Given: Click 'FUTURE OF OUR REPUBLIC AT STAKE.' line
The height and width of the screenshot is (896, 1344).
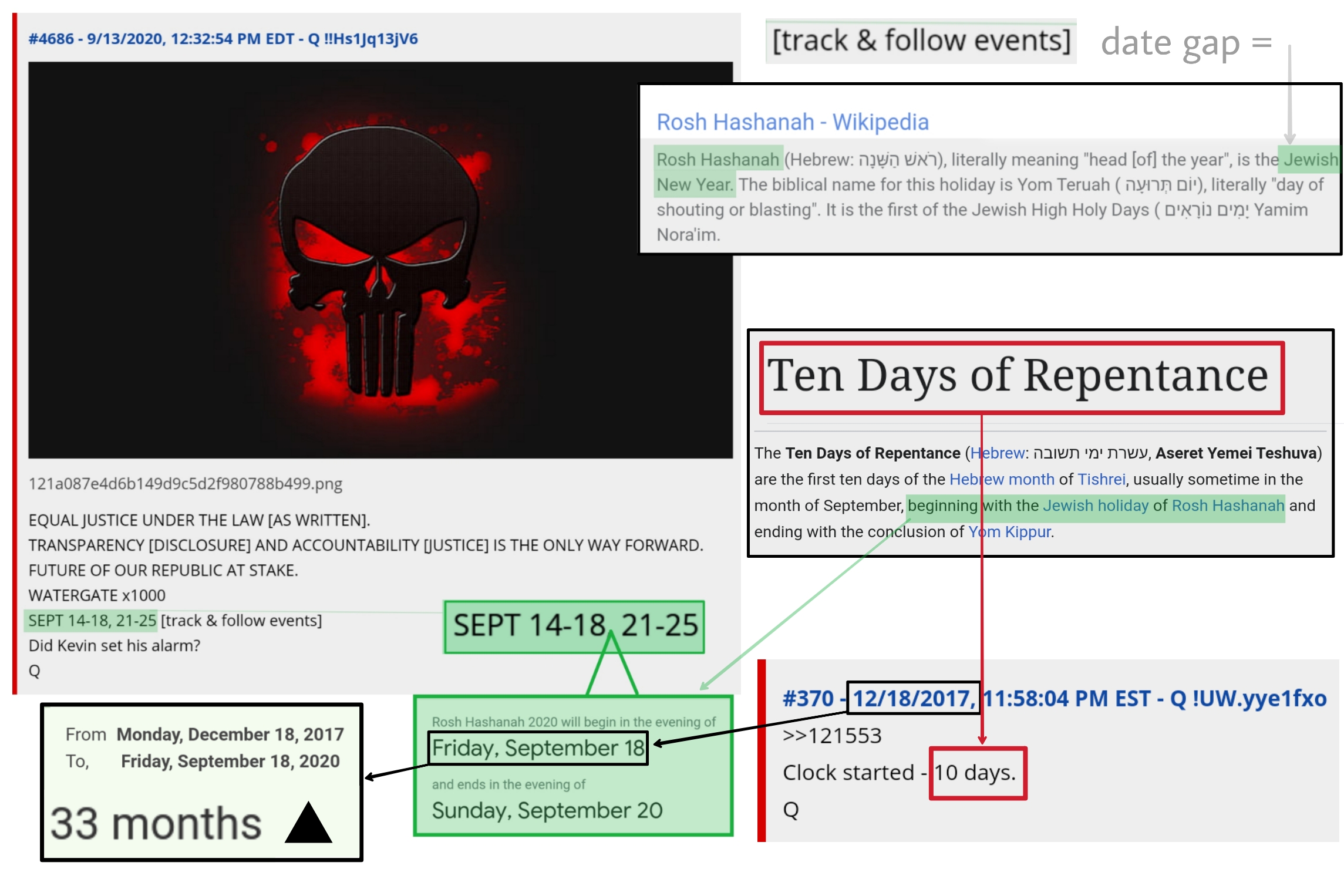Looking at the screenshot, I should pyautogui.click(x=163, y=570).
